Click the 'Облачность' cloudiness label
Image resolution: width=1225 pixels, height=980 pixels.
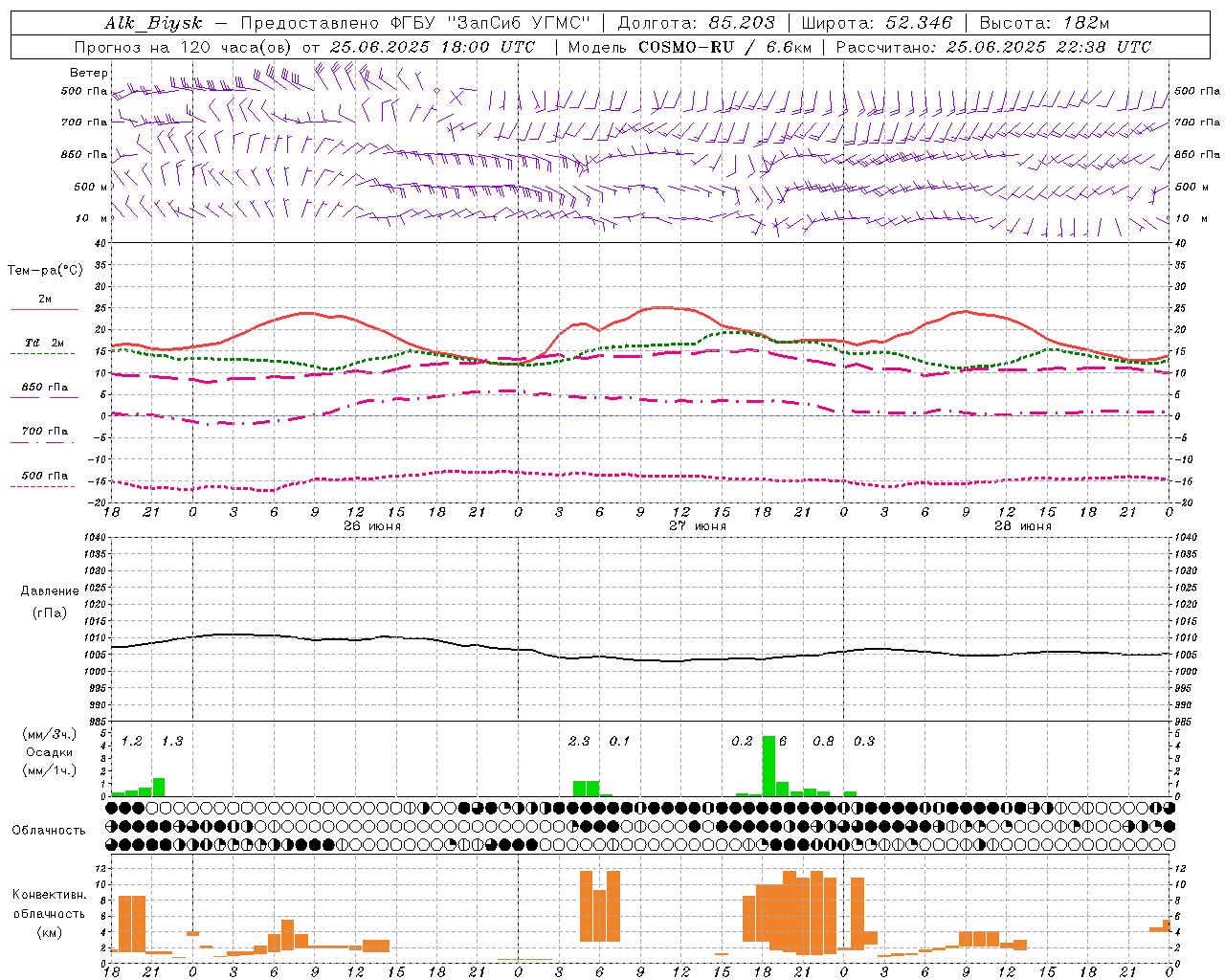point(49,830)
